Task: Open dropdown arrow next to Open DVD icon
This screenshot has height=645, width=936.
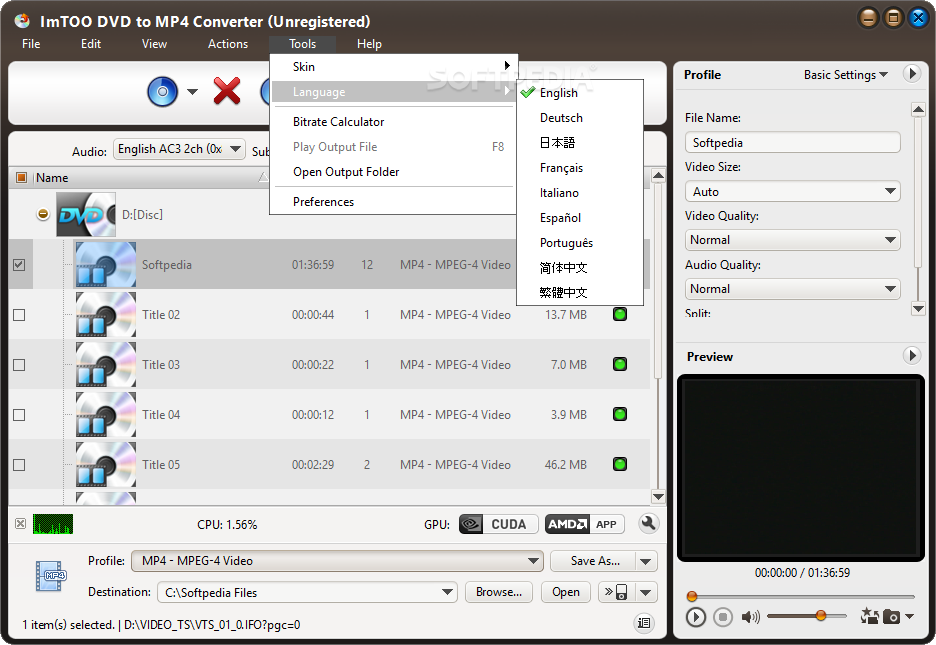Action: point(192,92)
